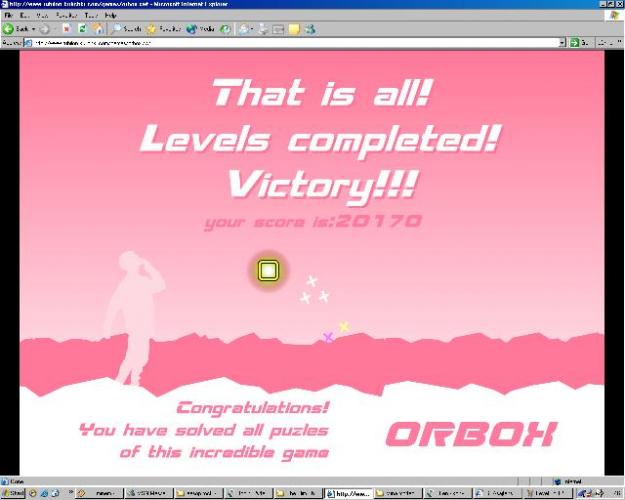Open Favorites with the star button
This screenshot has height=500, width=625.
(163, 29)
